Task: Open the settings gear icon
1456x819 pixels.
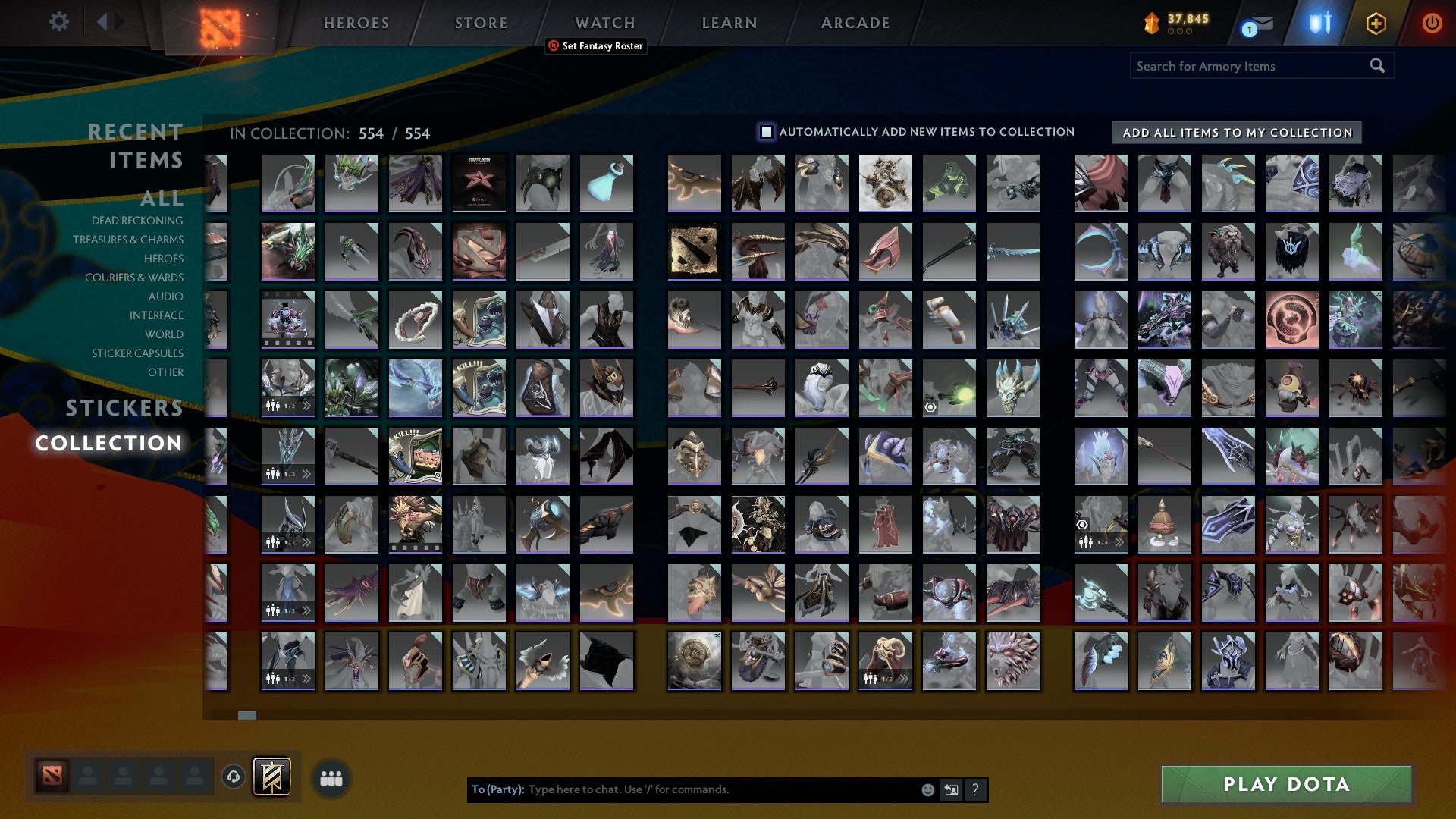Action: coord(58,22)
